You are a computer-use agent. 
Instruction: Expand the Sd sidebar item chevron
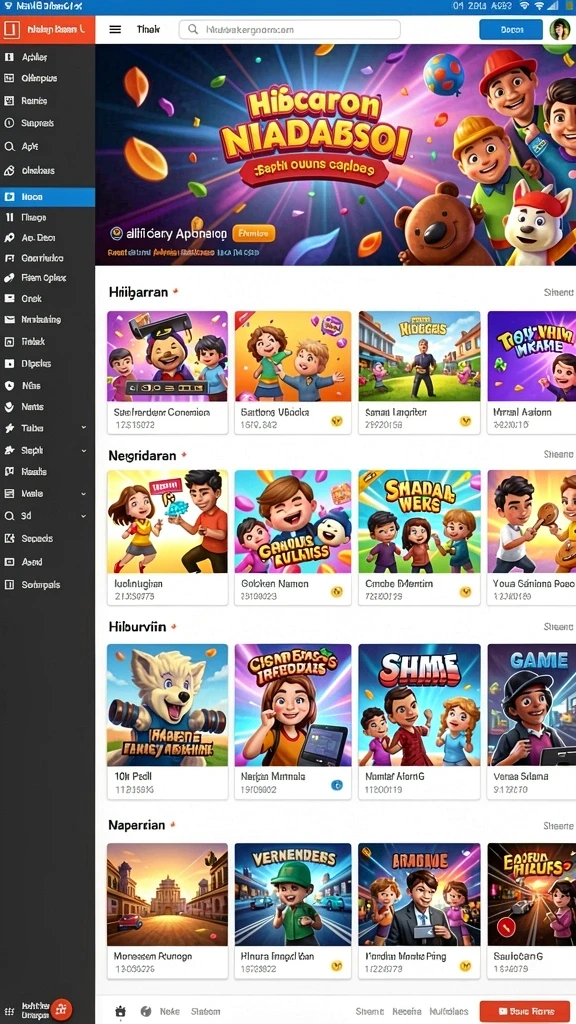(84, 516)
